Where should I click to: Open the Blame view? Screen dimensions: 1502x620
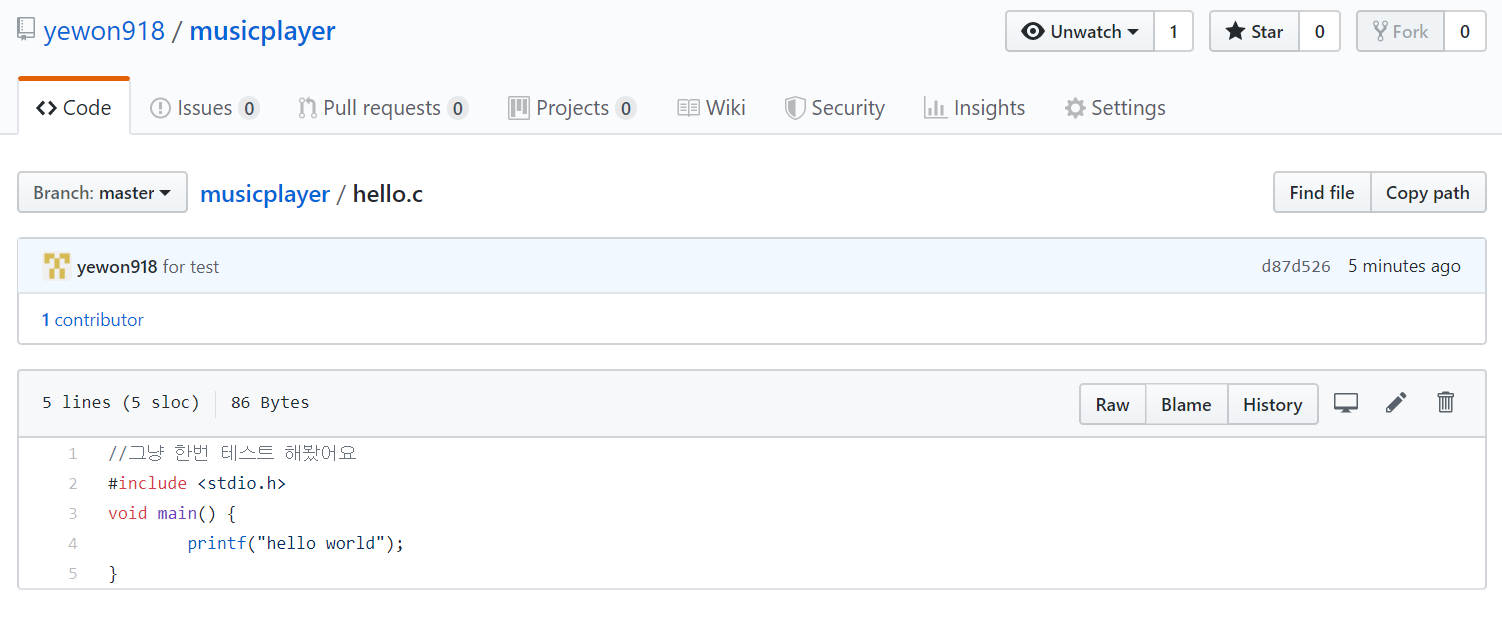1186,404
